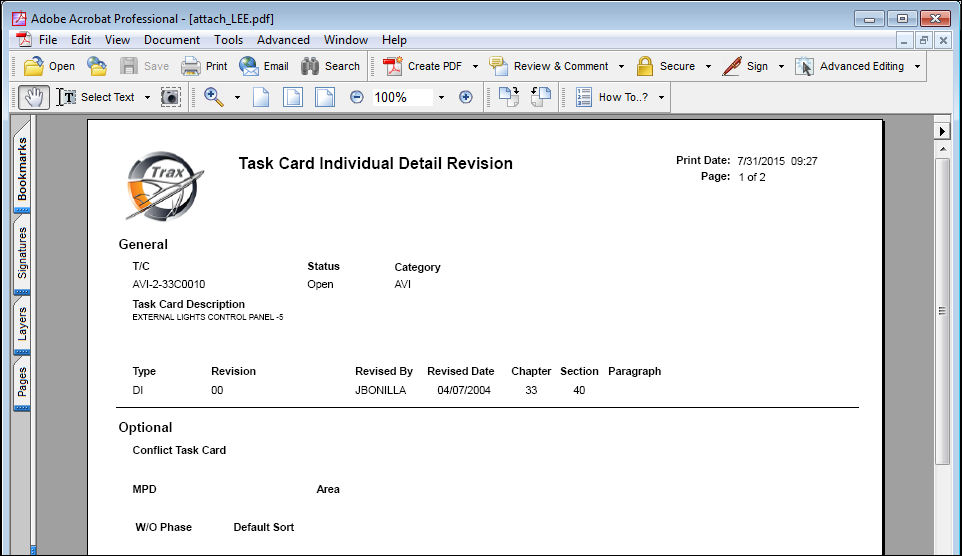
Task: Click the How To pane expand arrow
Action: click(942, 131)
